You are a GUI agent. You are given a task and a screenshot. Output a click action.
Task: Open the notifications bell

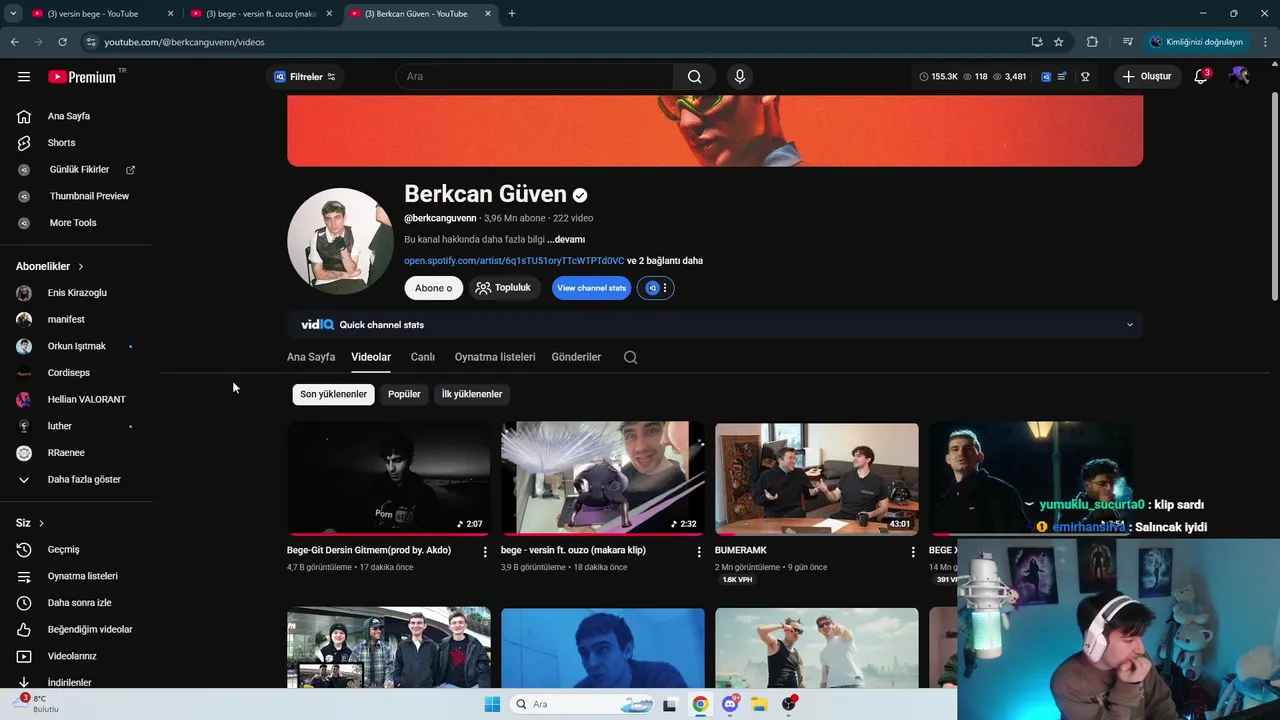coord(1201,77)
